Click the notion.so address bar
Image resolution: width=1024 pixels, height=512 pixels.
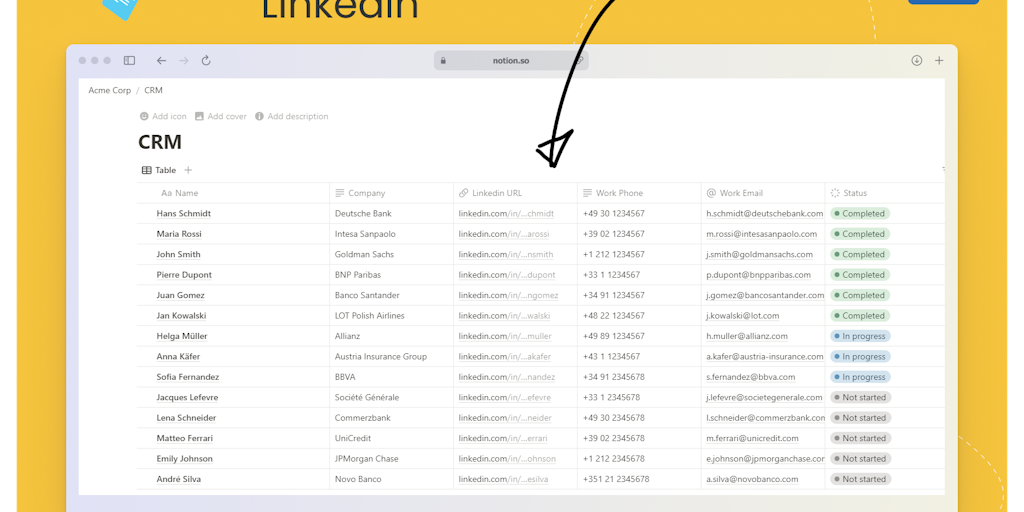[511, 61]
